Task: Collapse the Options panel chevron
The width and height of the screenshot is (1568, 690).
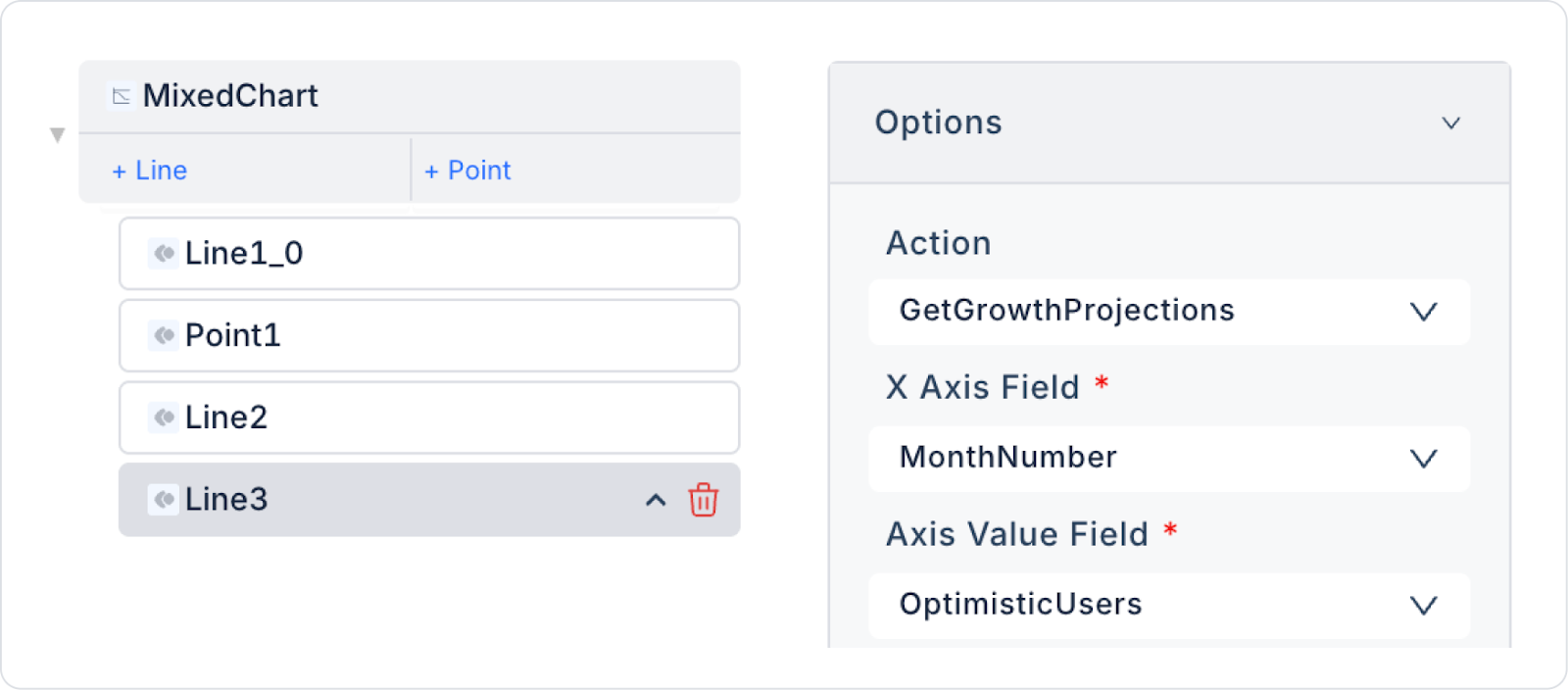Action: (x=1450, y=123)
